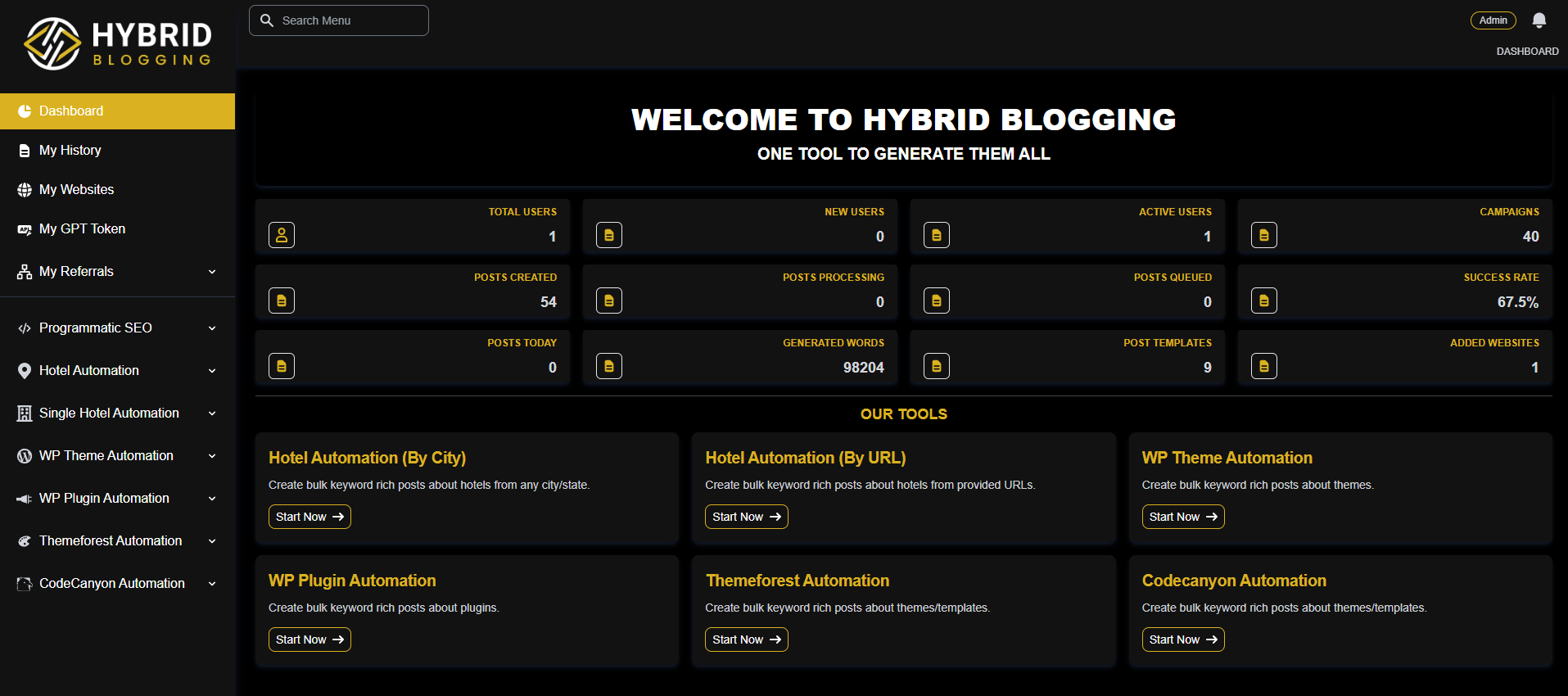The width and height of the screenshot is (1568, 696).
Task: Open the Dashboard menu item
Action: 117,111
